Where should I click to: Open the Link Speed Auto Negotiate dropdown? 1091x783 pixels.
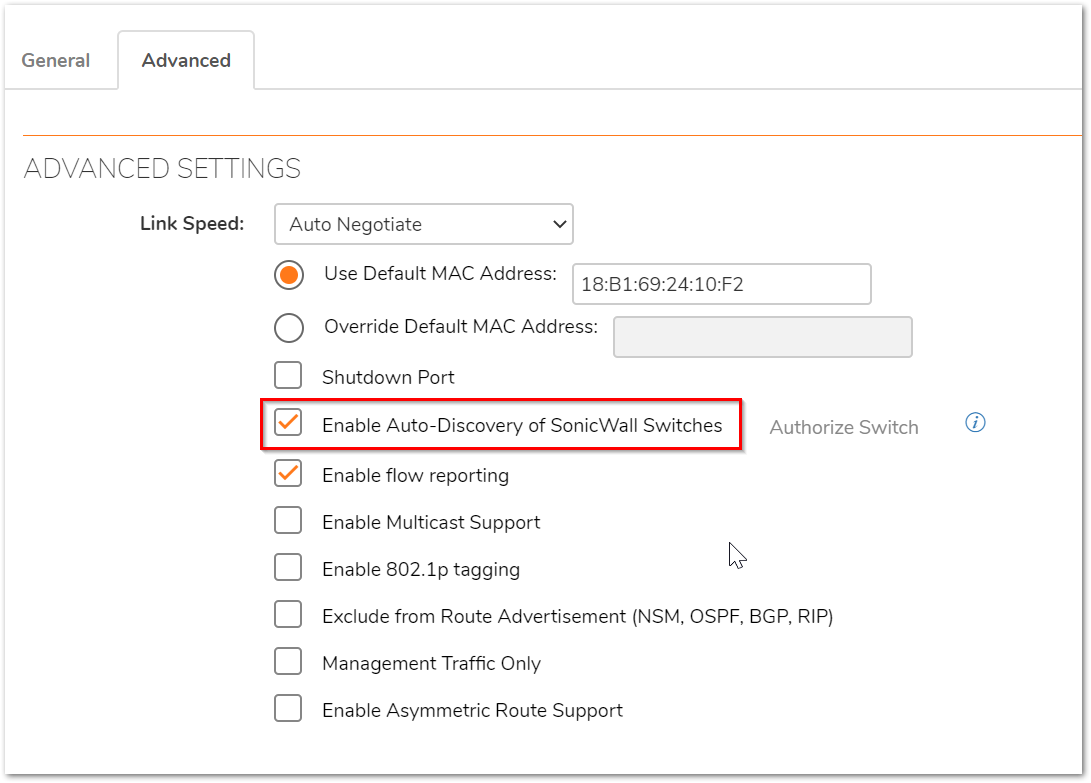pos(424,224)
